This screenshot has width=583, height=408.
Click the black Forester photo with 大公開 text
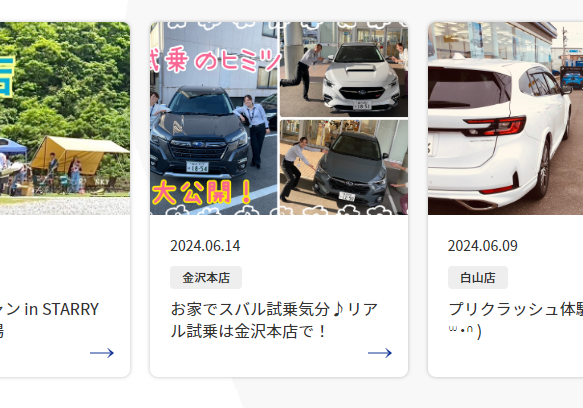(x=214, y=118)
